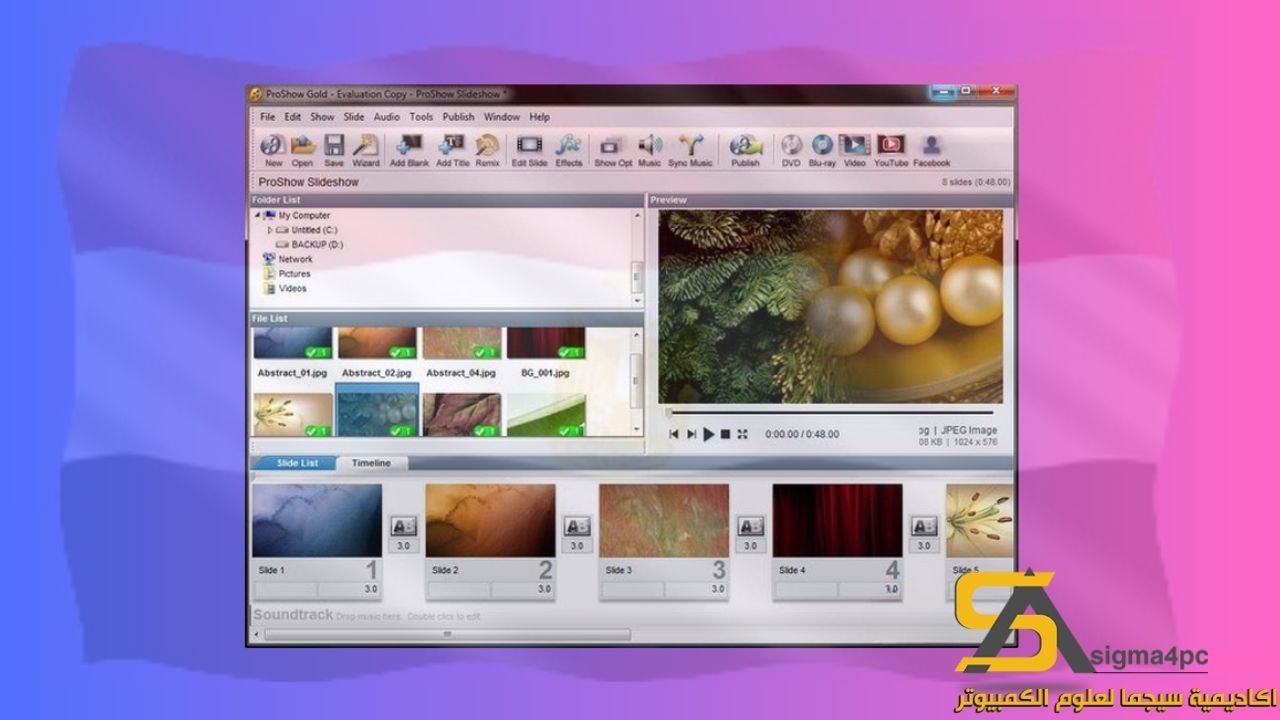
Task: Open Show Opt settings
Action: [x=613, y=150]
